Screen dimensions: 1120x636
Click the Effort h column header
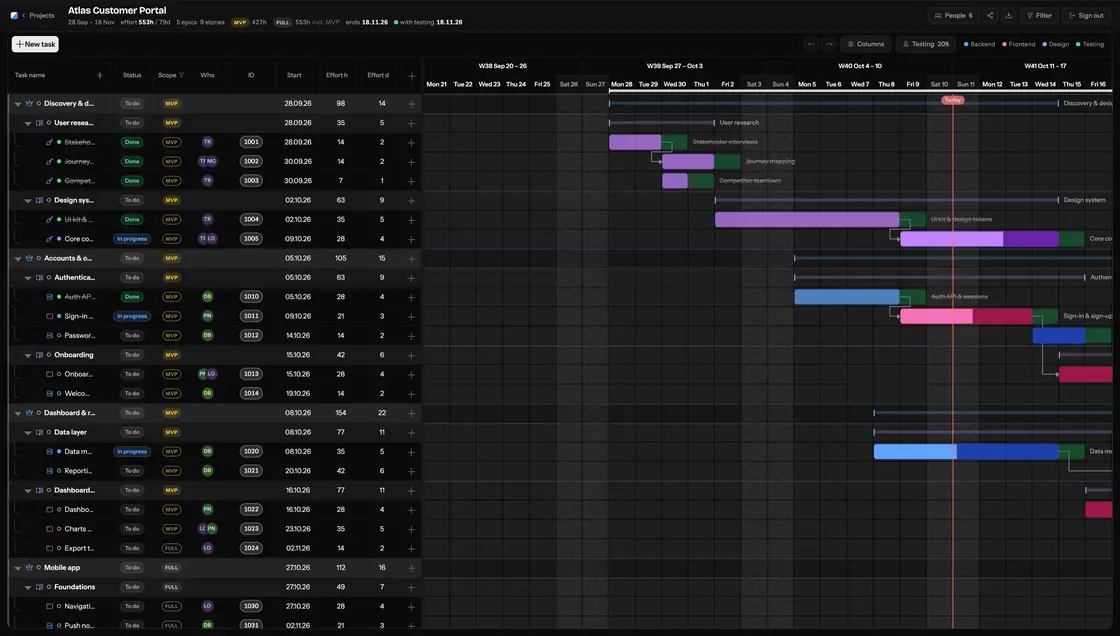pos(337,75)
